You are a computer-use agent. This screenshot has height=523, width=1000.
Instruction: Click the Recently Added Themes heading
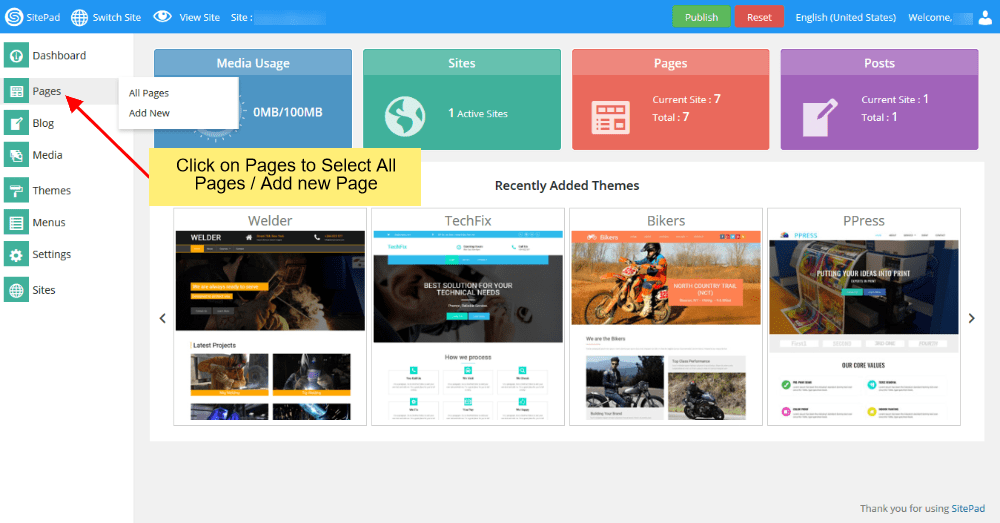[567, 186]
